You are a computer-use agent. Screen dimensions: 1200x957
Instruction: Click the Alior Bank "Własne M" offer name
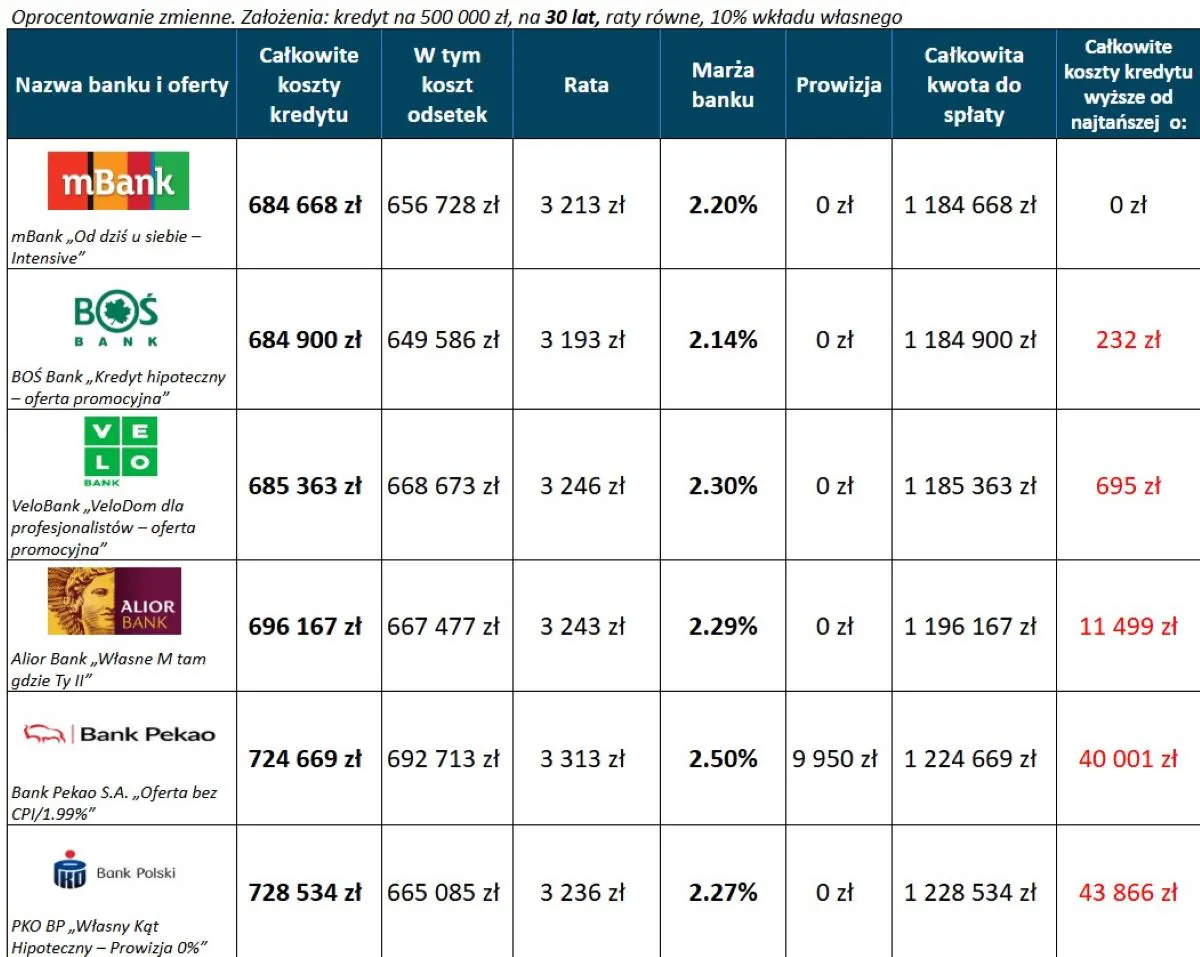[108, 670]
